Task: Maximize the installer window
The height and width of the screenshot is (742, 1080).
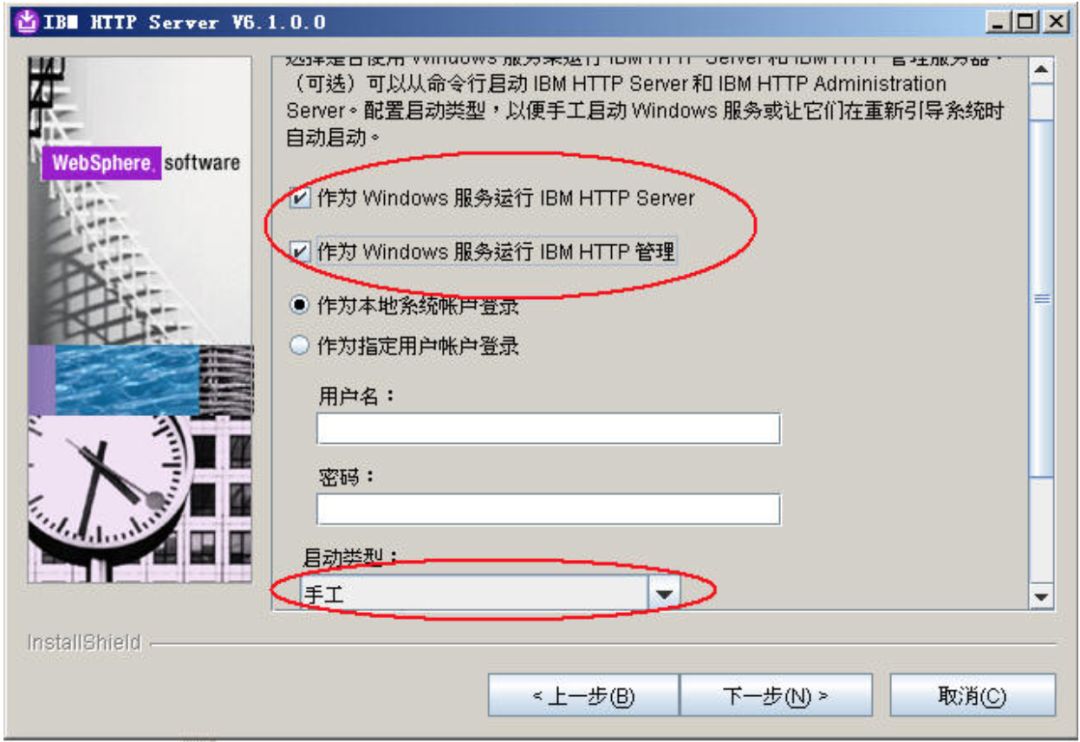Action: (x=1026, y=22)
